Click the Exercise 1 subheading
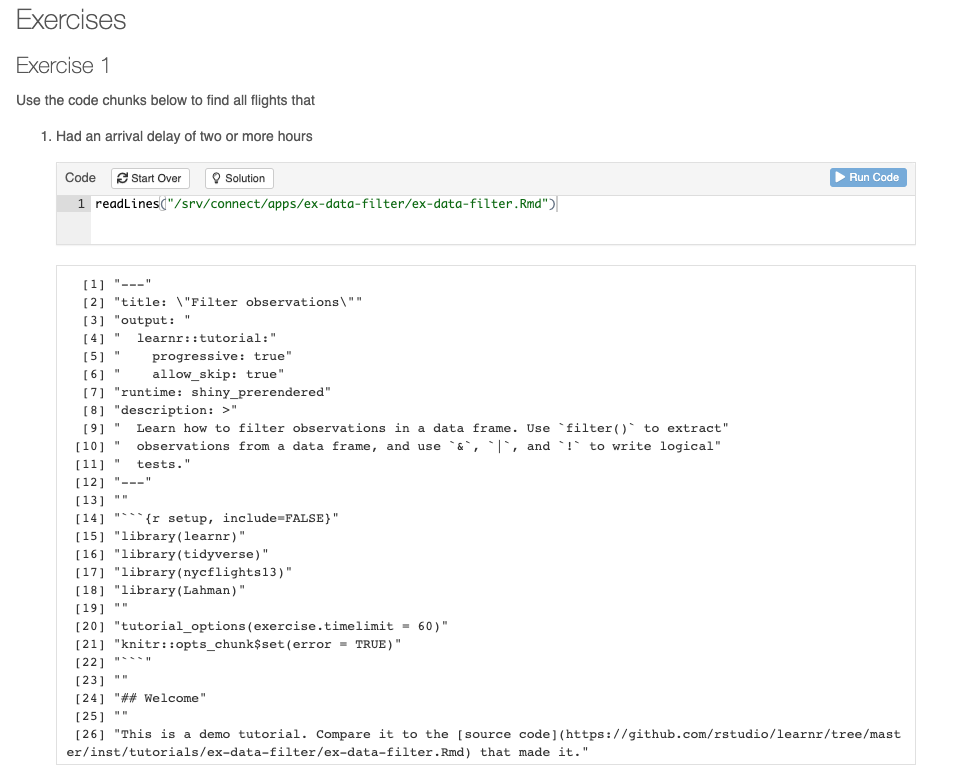The image size is (954, 776). pyautogui.click(x=63, y=66)
